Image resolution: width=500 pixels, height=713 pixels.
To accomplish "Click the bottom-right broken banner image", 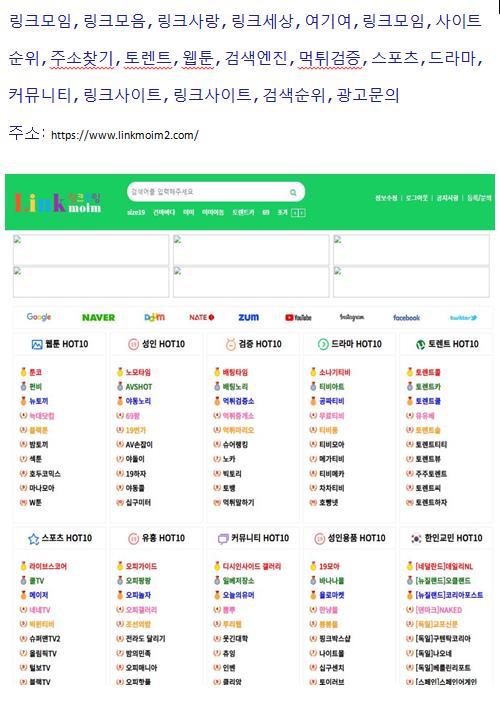I will pyautogui.click(x=411, y=282).
